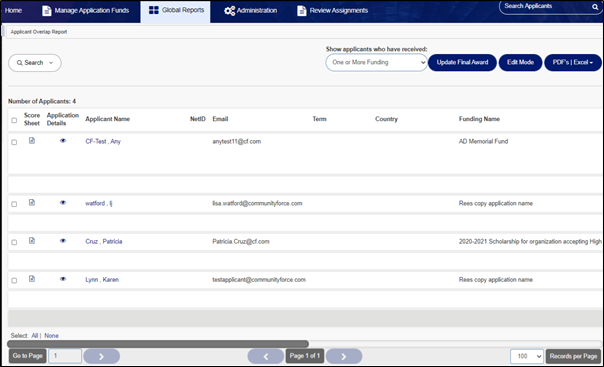
Task: Check the box for Cruz, Patricia row
Action: (x=14, y=242)
